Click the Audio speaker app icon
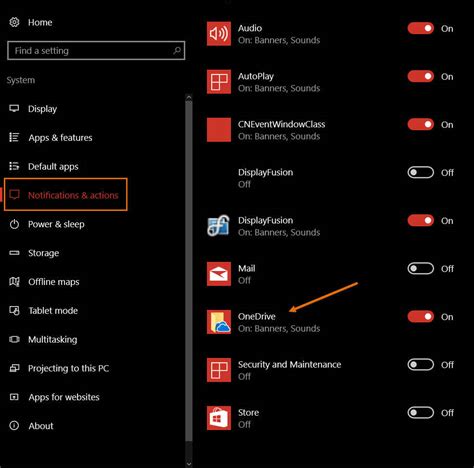The image size is (474, 468). click(219, 34)
